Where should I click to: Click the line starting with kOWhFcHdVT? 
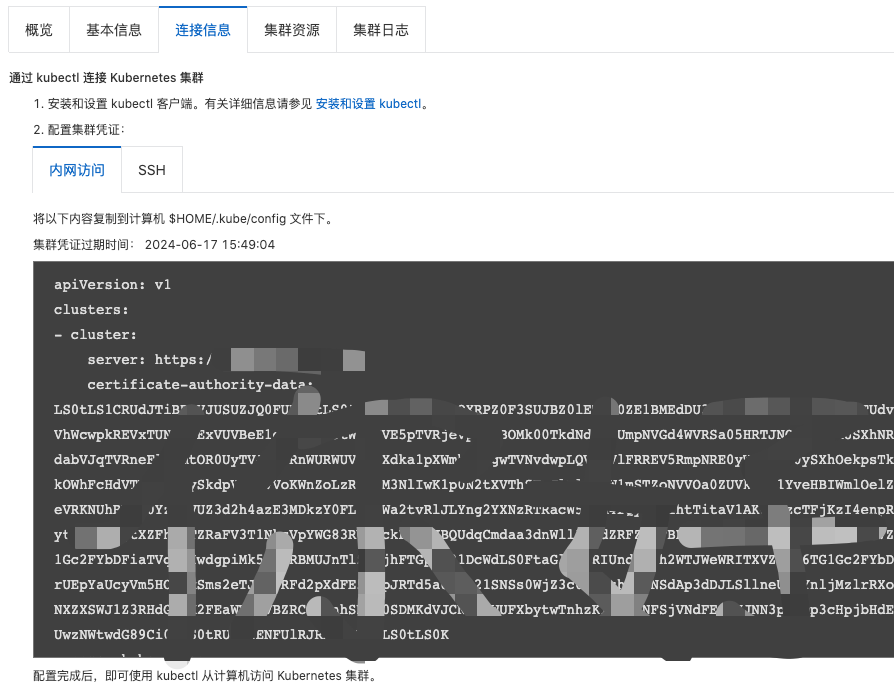[474, 485]
